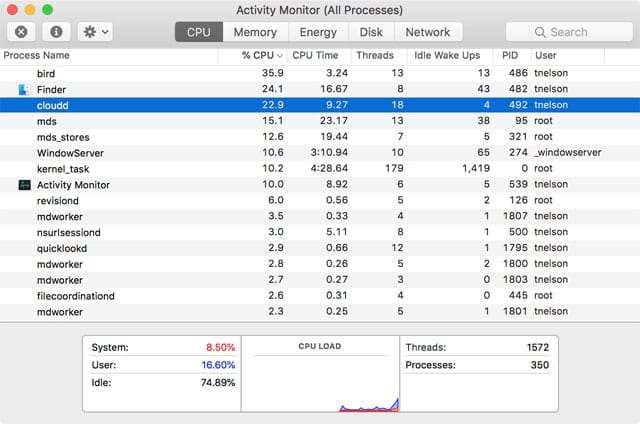Click the Finder process icon
The width and height of the screenshot is (640, 424).
tap(25, 90)
